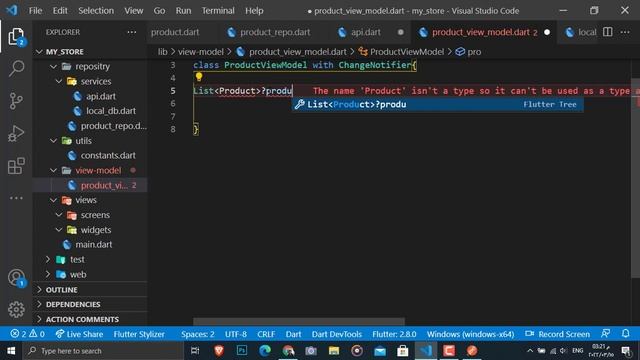The height and width of the screenshot is (360, 640).
Task: Select language mode Dart in status bar
Action: (293, 334)
